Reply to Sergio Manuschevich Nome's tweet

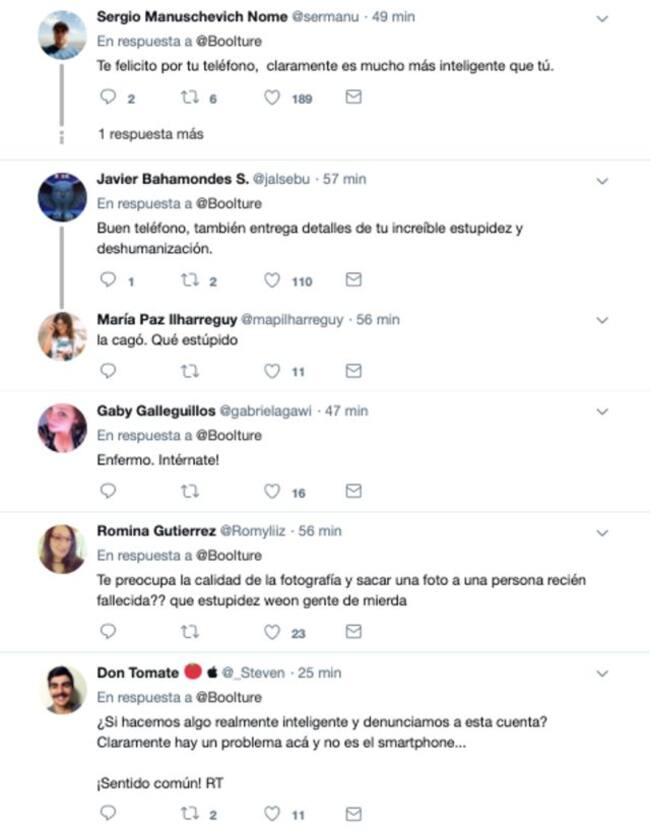pos(110,98)
